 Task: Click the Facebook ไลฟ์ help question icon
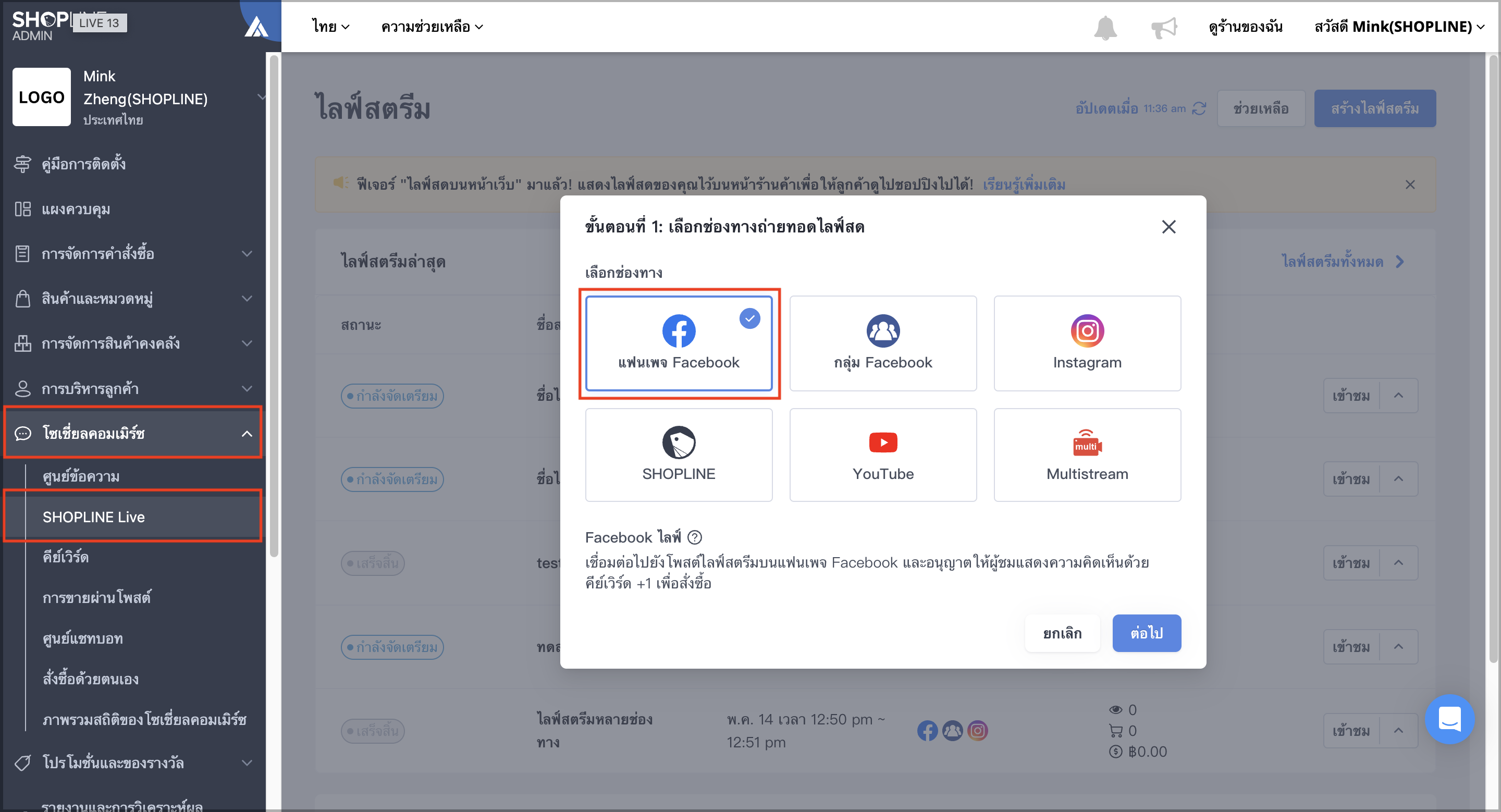pos(695,537)
